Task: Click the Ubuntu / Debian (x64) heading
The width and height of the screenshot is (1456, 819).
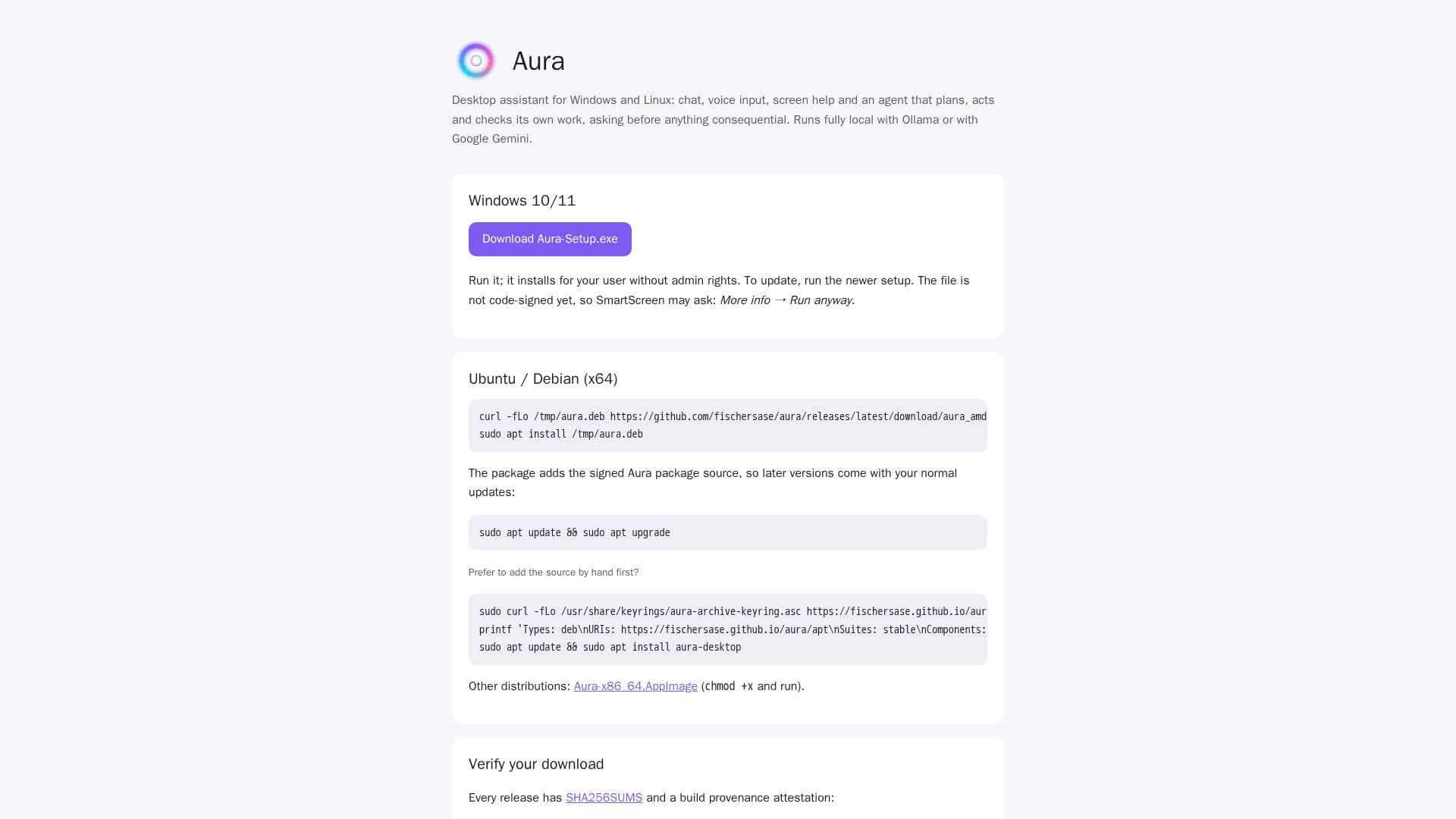Action: (543, 379)
